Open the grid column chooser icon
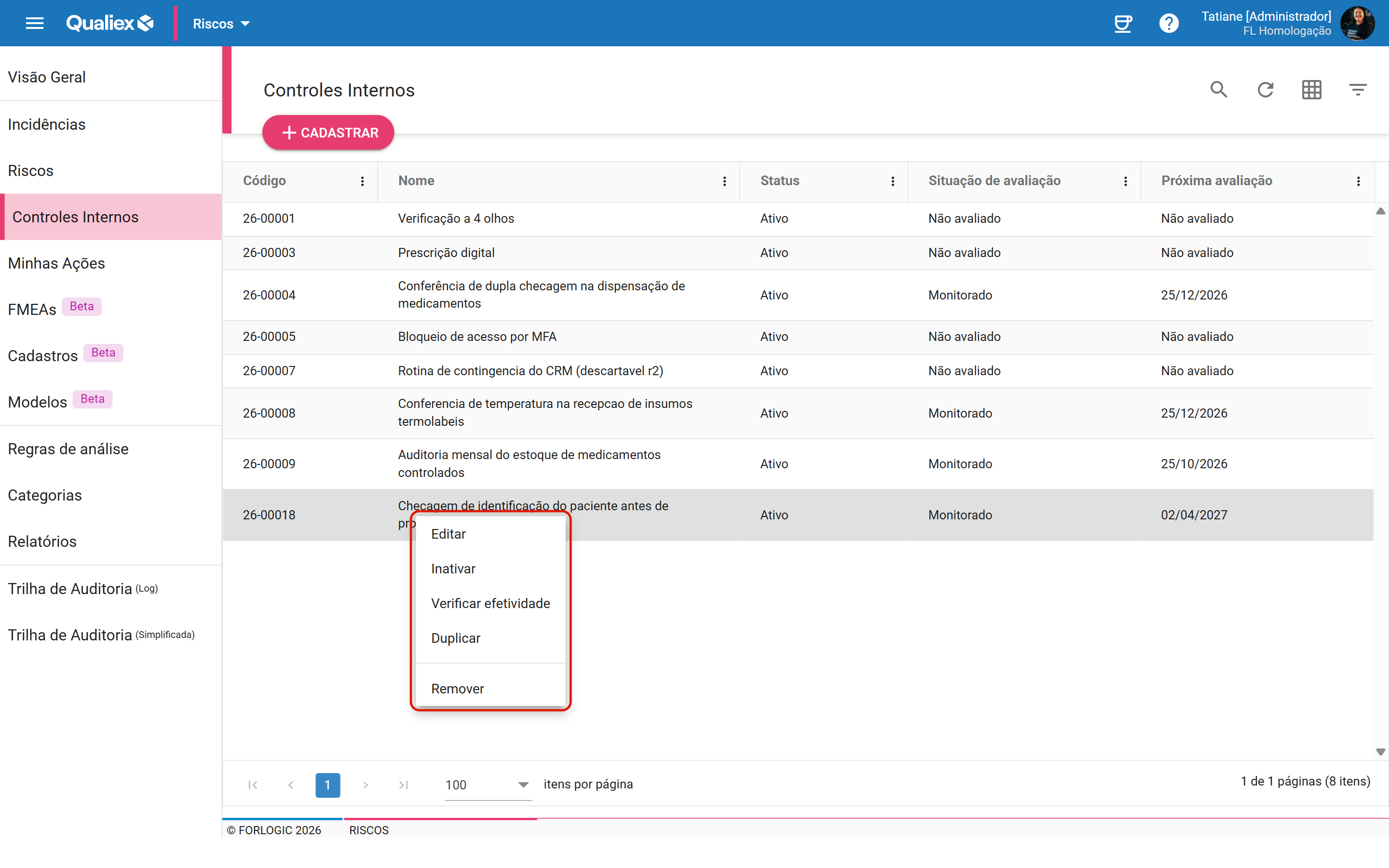Screen dimensions: 1389x868 click(1311, 90)
